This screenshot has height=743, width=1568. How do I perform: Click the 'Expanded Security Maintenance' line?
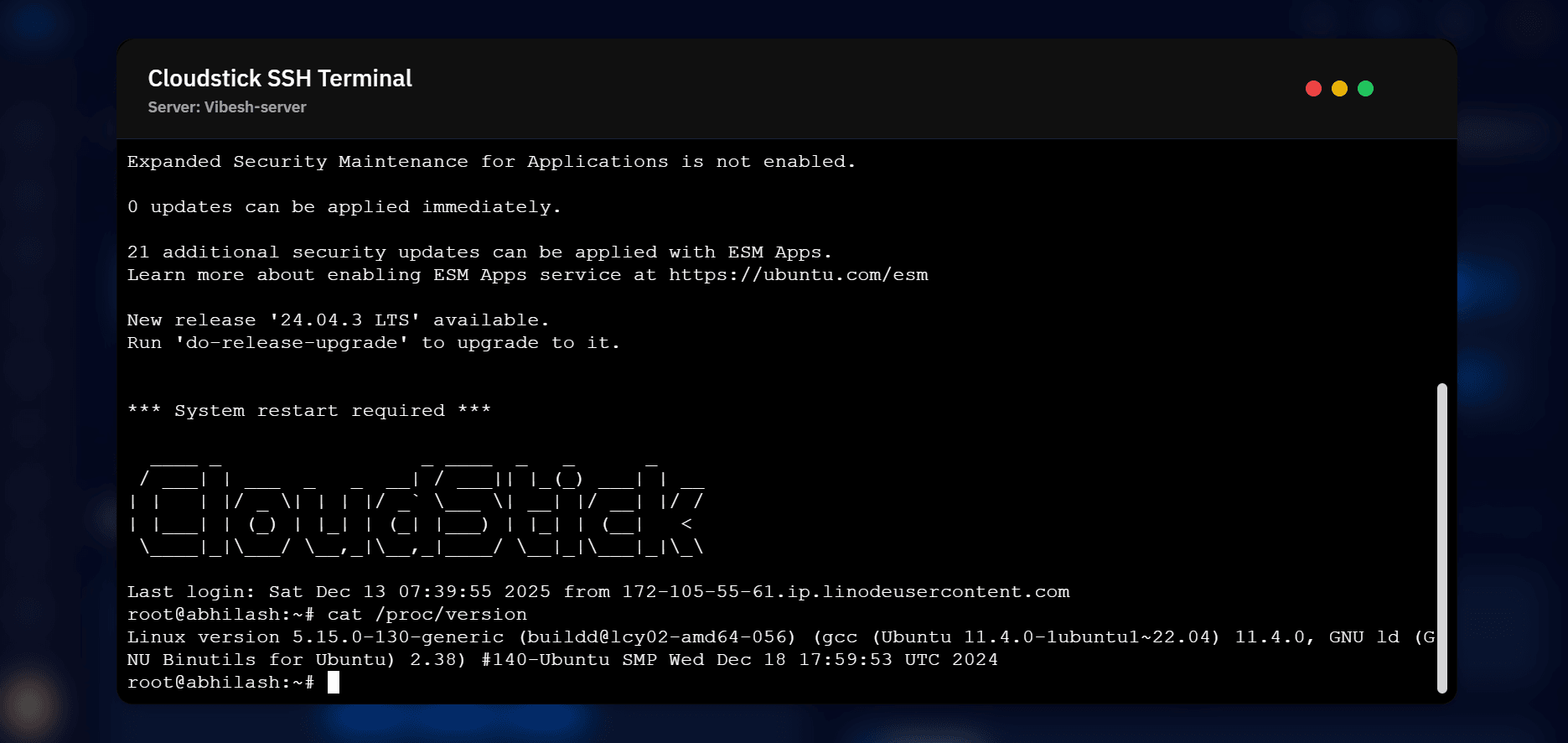[x=491, y=162]
